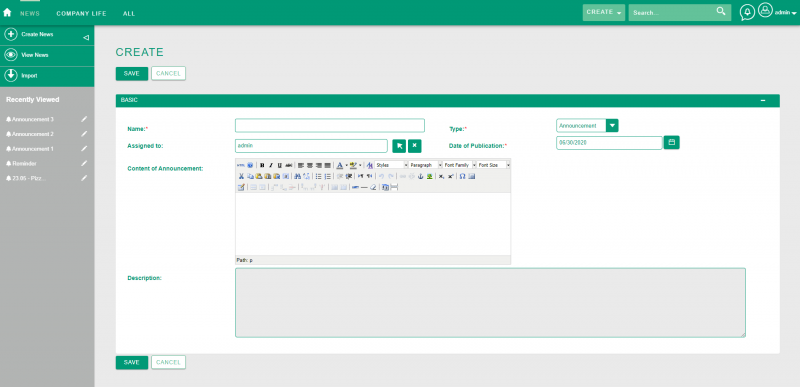800x387 pixels.
Task: Apply subscript formatting in editor
Action: 441,176
